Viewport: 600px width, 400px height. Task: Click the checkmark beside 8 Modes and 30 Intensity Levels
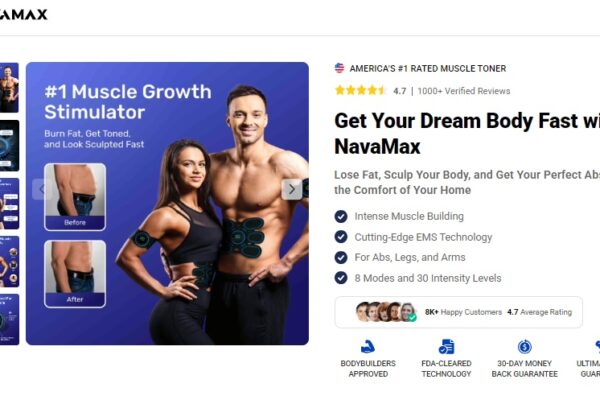click(x=341, y=278)
